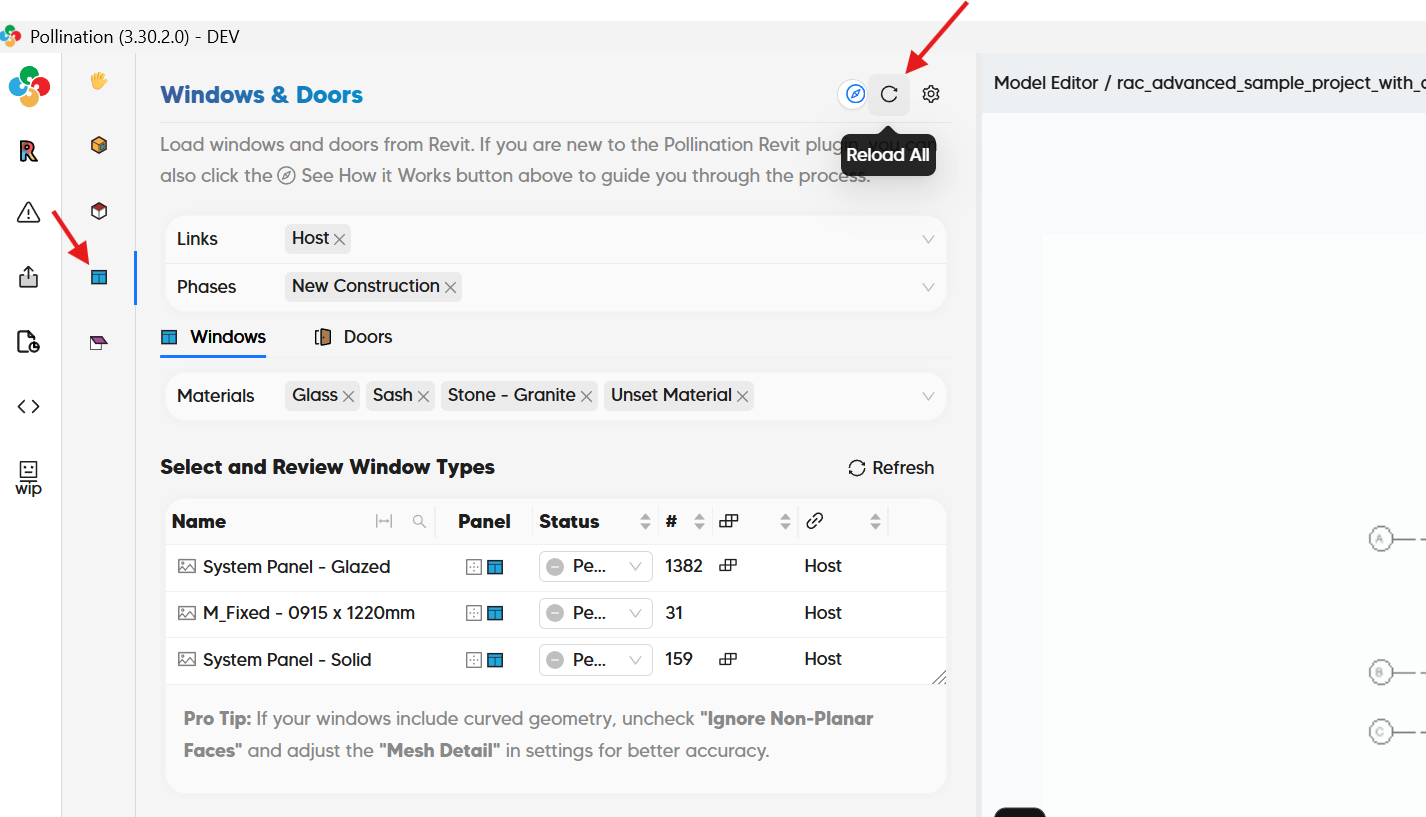Open status dropdown for System Panel - Glazed

(596, 566)
